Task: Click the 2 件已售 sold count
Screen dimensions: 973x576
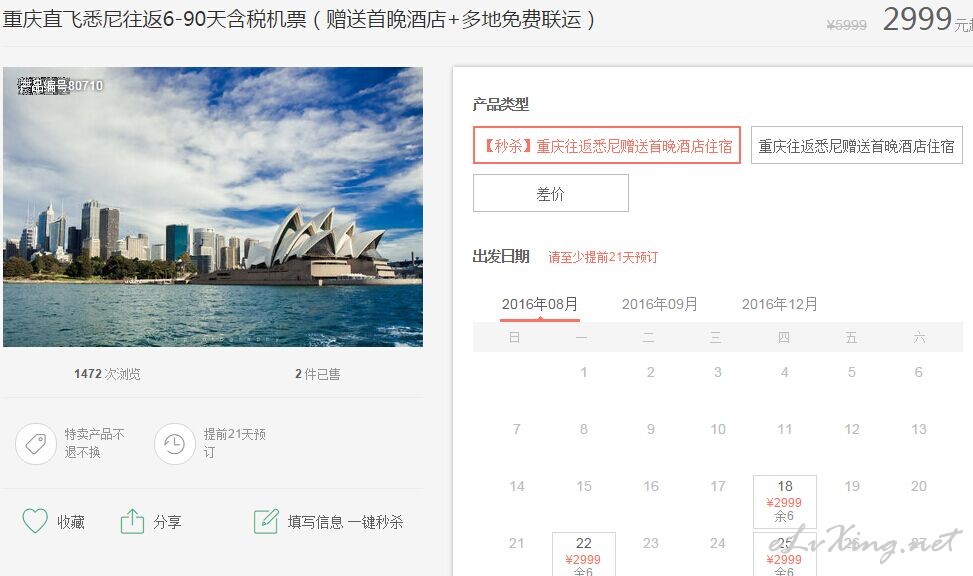Action: pyautogui.click(x=318, y=374)
